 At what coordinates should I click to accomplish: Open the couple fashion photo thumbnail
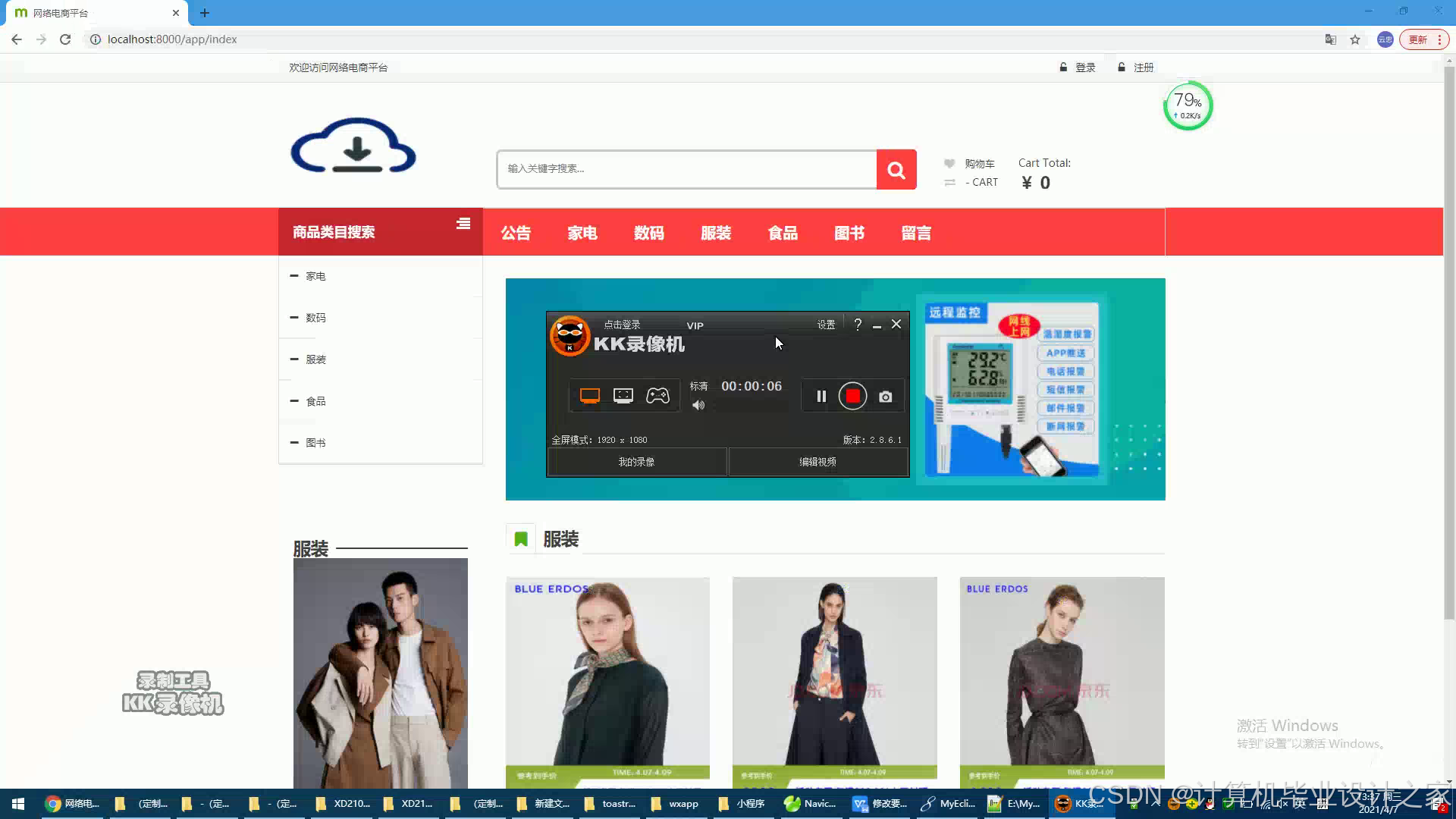pos(381,673)
